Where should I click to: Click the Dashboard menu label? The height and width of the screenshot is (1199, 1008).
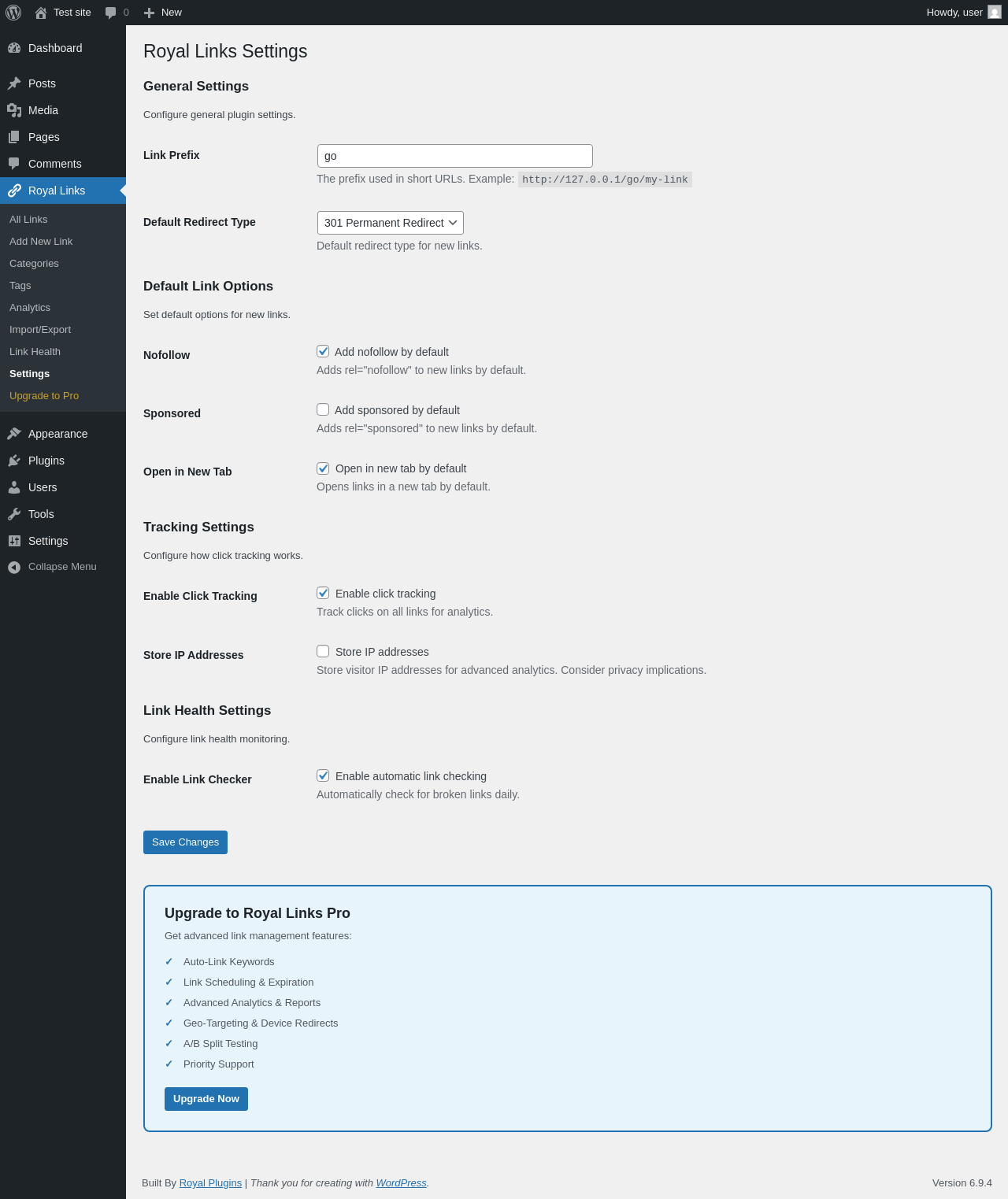click(x=55, y=48)
